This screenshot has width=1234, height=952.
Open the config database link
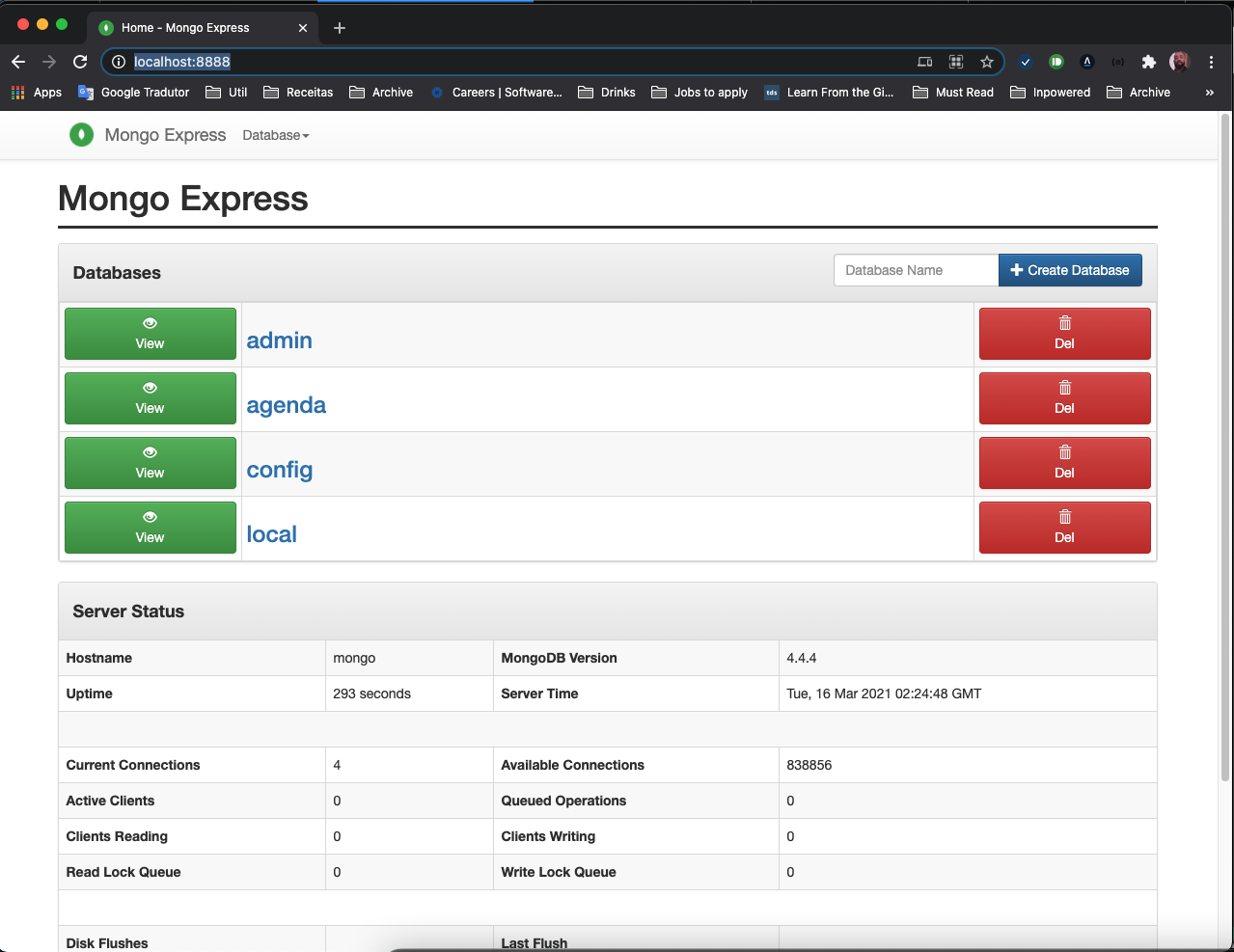(280, 470)
